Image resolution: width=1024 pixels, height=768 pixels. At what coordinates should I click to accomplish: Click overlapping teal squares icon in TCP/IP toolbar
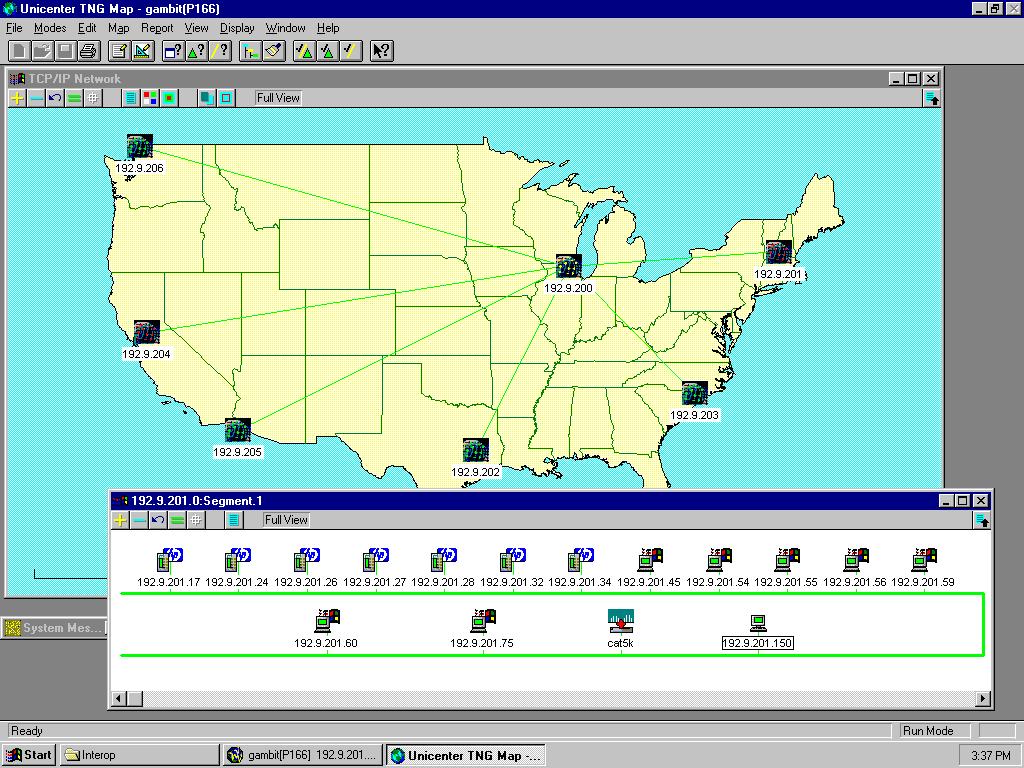(207, 98)
